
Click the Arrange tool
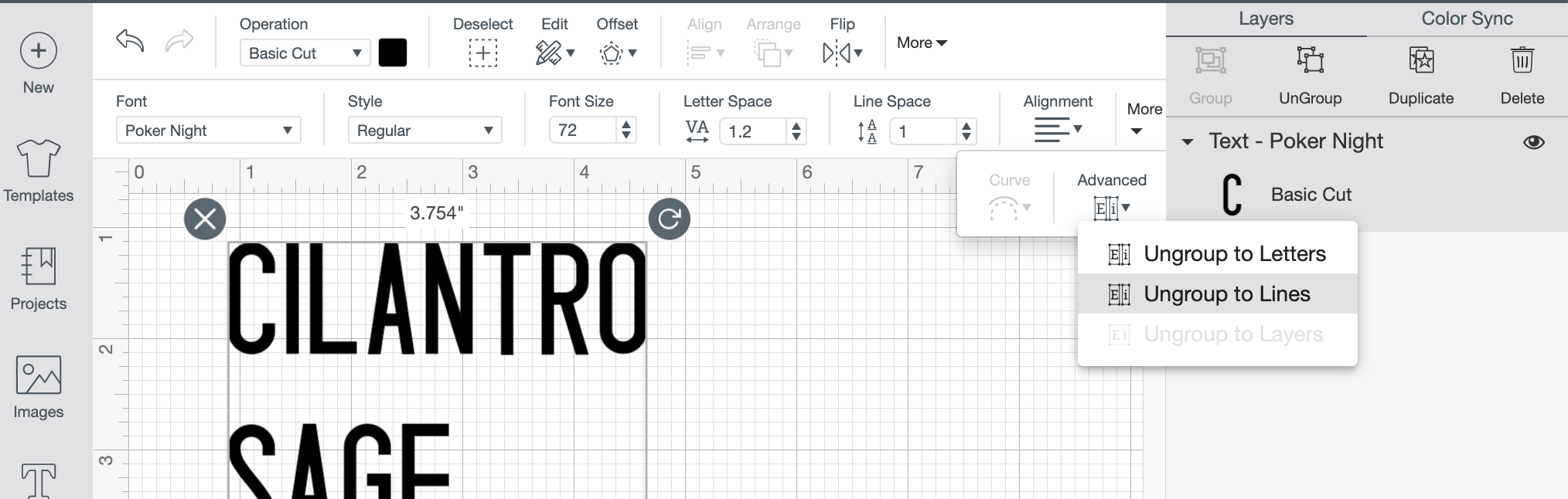[773, 42]
